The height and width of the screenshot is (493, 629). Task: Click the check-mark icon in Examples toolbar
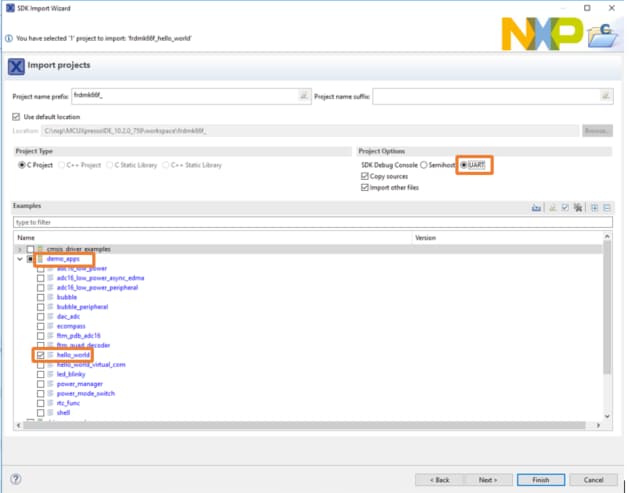(x=565, y=207)
